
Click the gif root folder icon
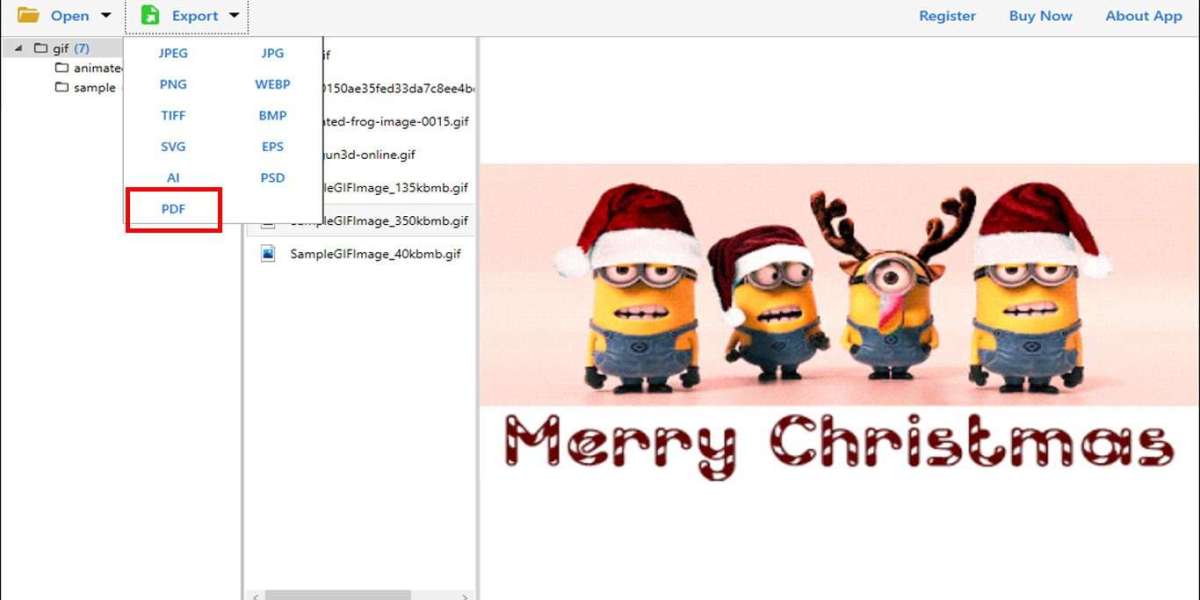point(40,48)
